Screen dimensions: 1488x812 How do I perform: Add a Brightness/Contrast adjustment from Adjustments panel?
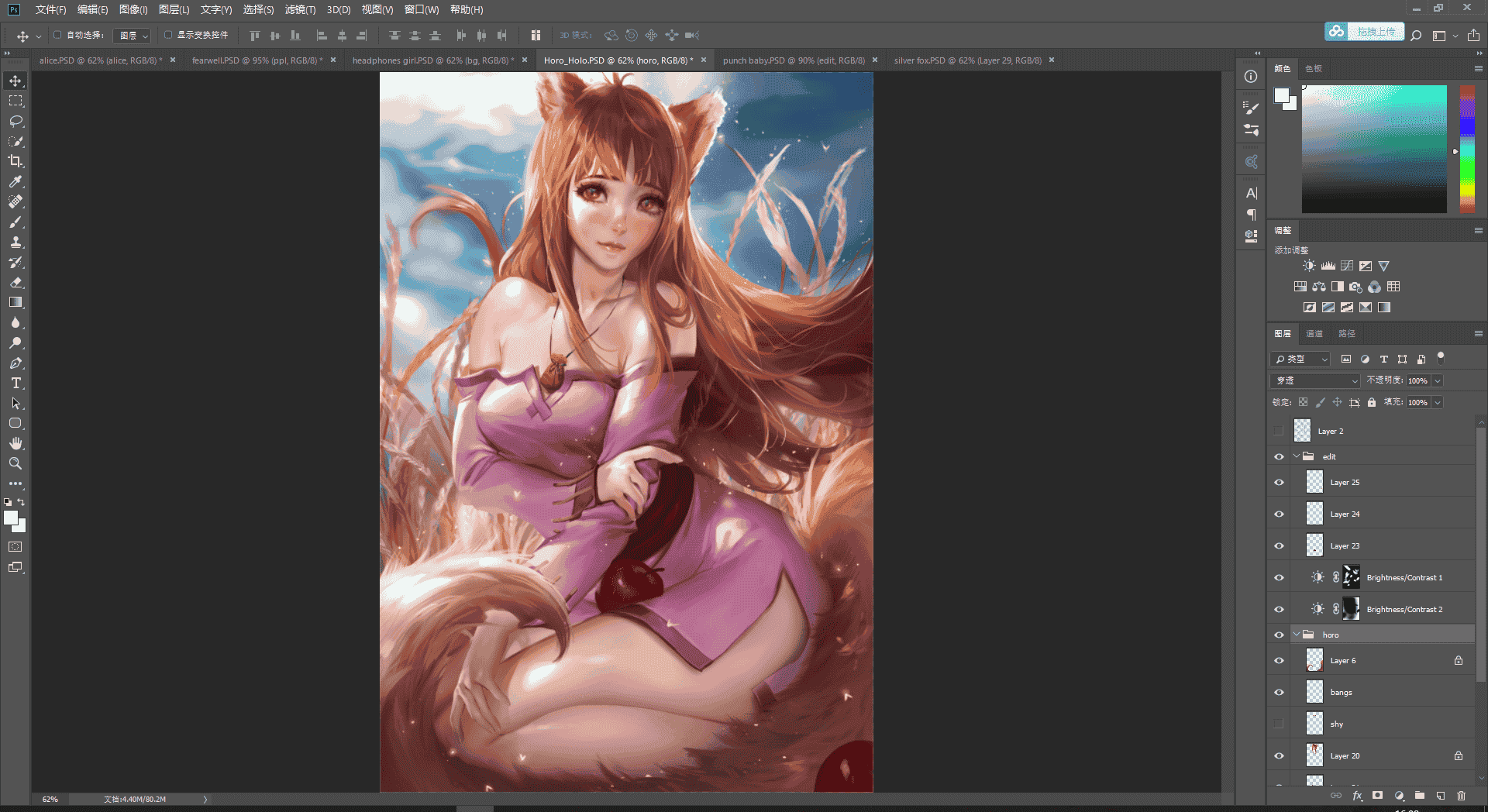click(1309, 266)
